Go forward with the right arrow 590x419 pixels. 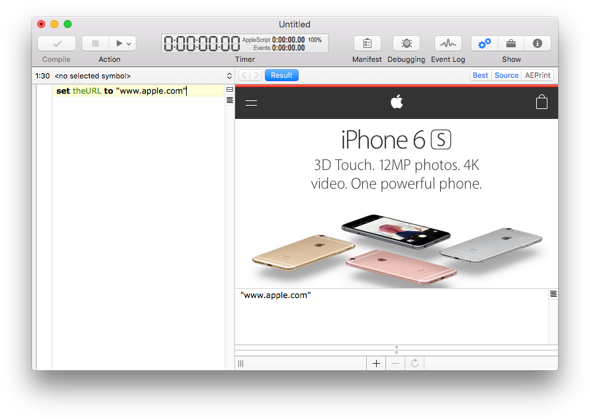click(256, 75)
